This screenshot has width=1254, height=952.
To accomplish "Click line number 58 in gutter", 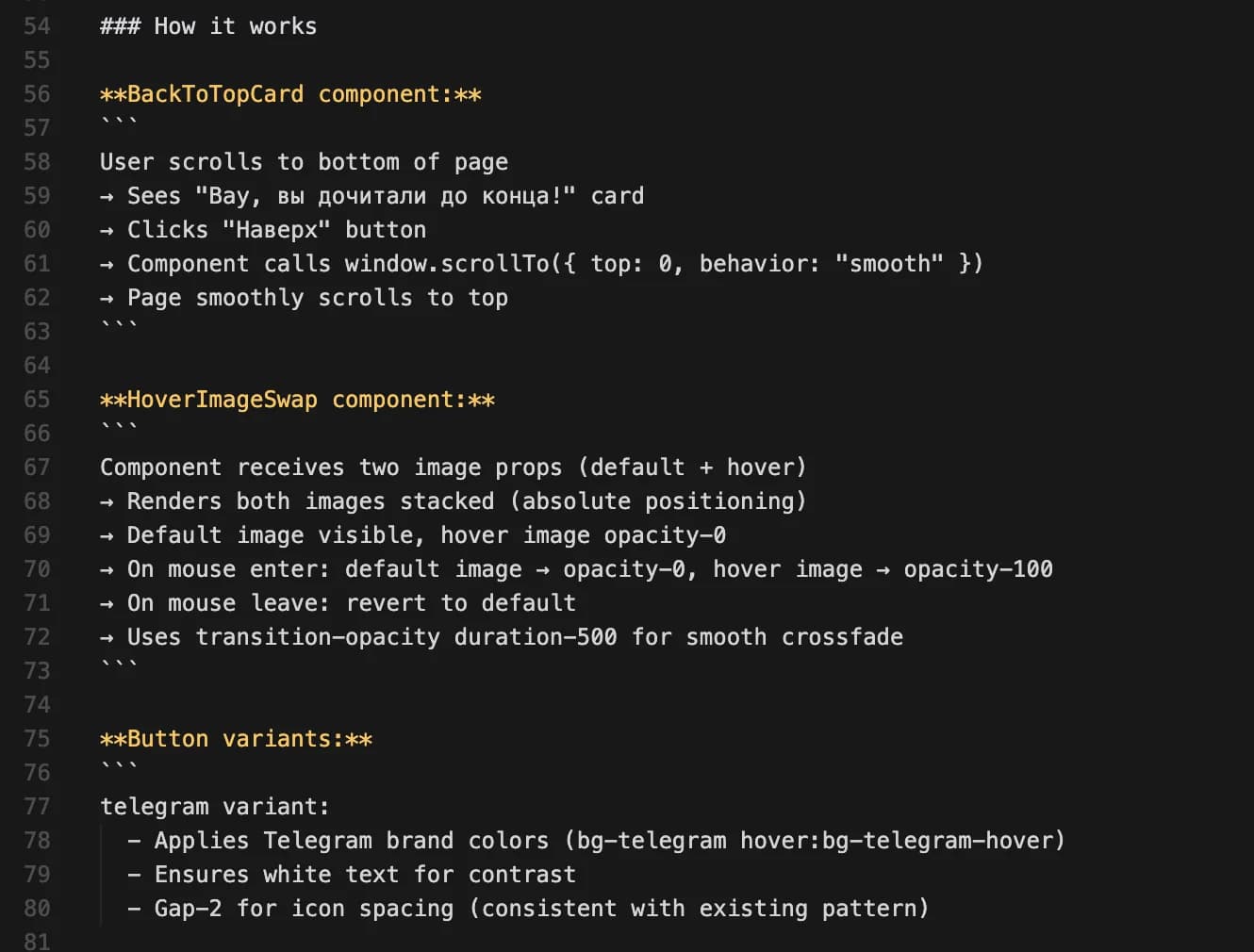I will [x=37, y=162].
